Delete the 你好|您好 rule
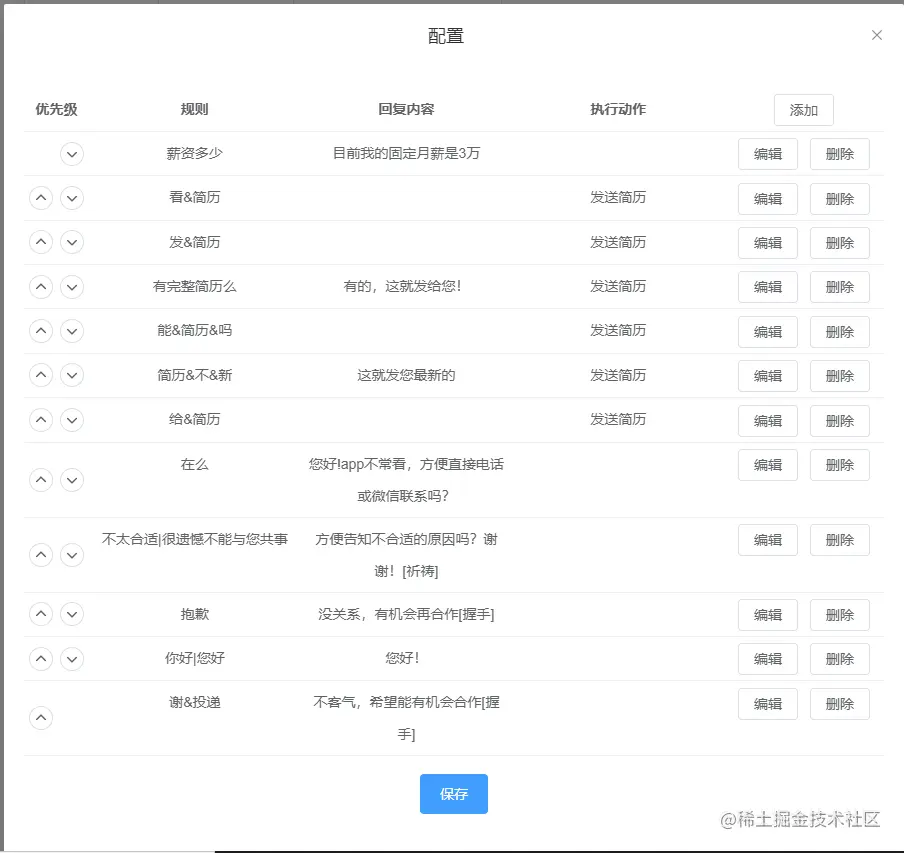Image resolution: width=904 pixels, height=853 pixels. (839, 659)
